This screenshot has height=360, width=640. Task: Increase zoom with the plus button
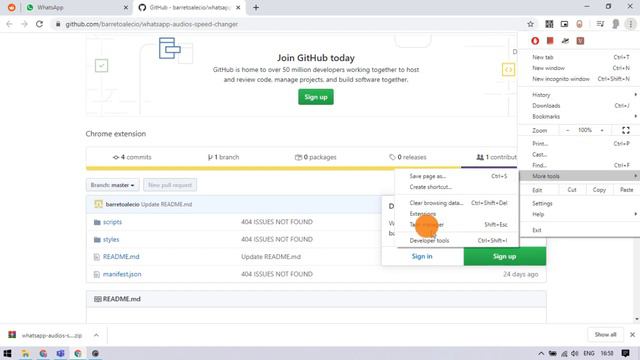(602, 130)
